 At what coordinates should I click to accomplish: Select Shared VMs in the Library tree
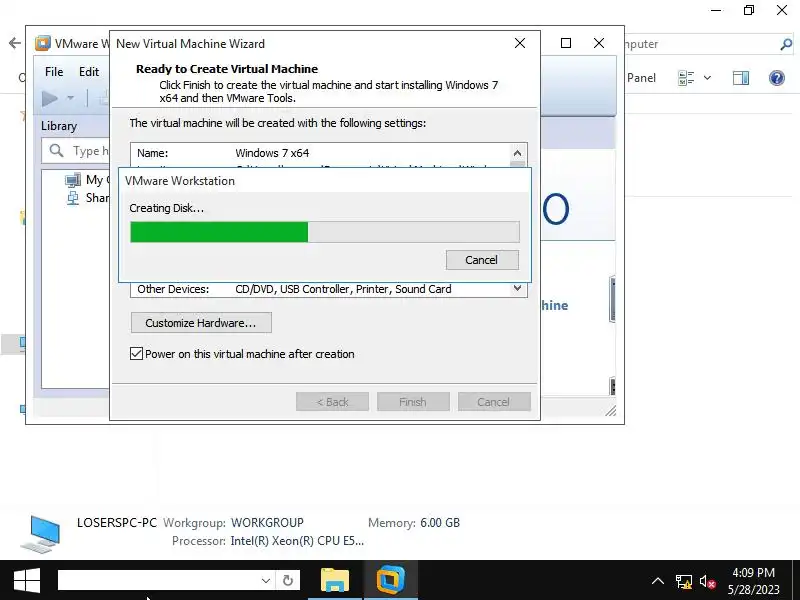click(87, 198)
